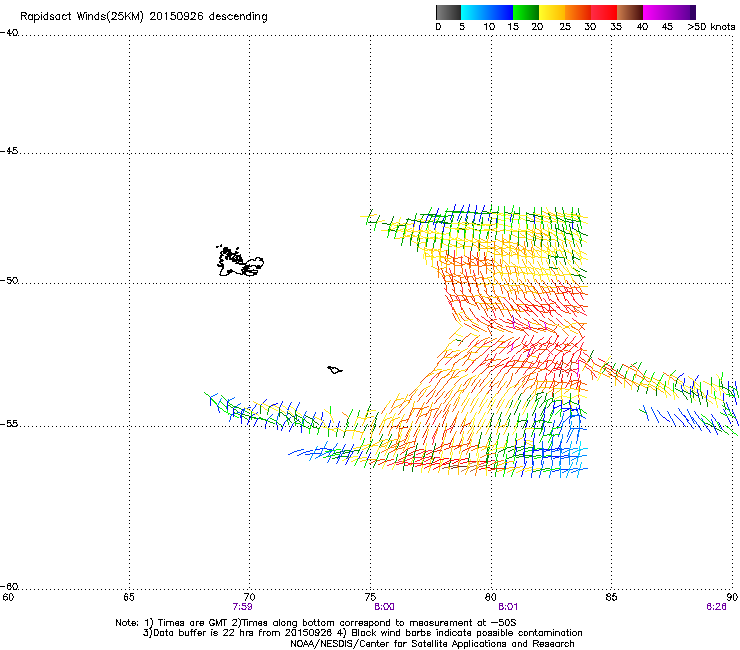Image resolution: width=740 pixels, height=650 pixels.
Task: Click the note line '3)Data buffer is 22 hrs'
Action: tap(362, 633)
